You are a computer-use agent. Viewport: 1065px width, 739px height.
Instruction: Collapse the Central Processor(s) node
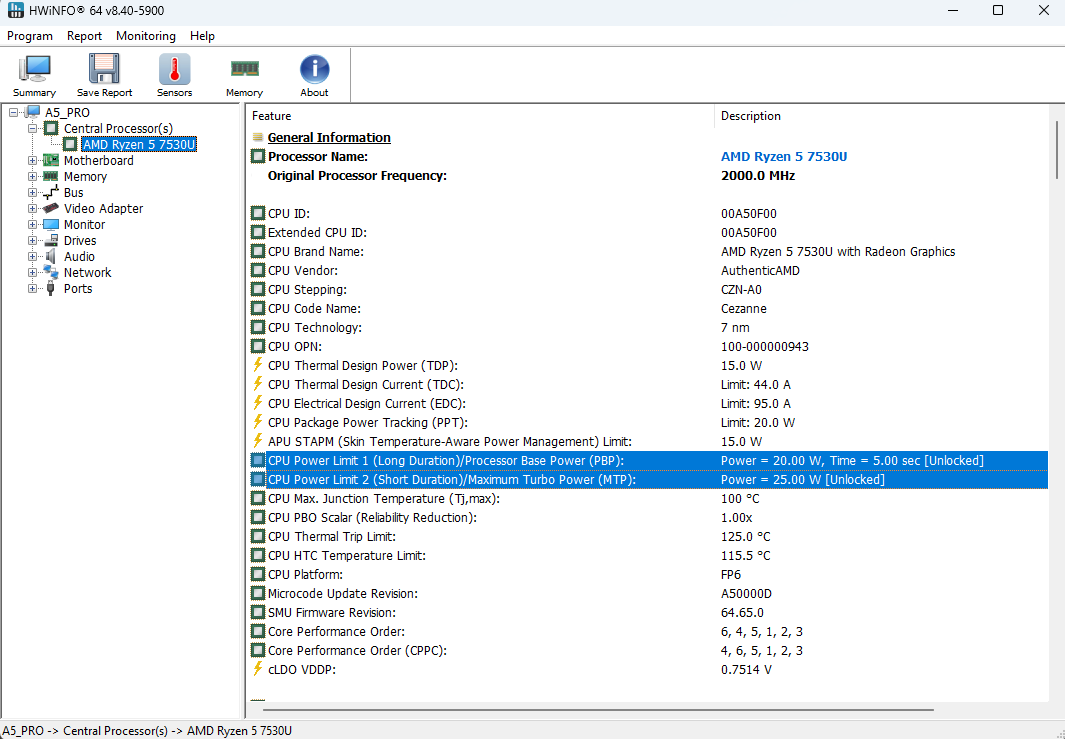click(x=32, y=129)
